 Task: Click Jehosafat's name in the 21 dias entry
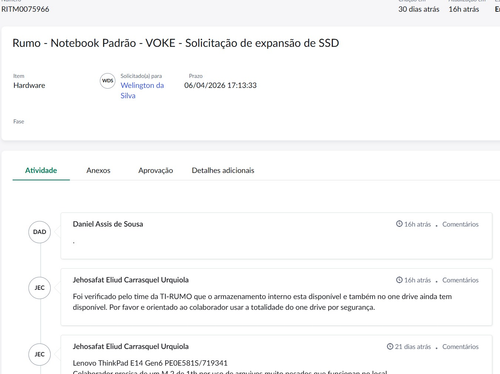131,347
